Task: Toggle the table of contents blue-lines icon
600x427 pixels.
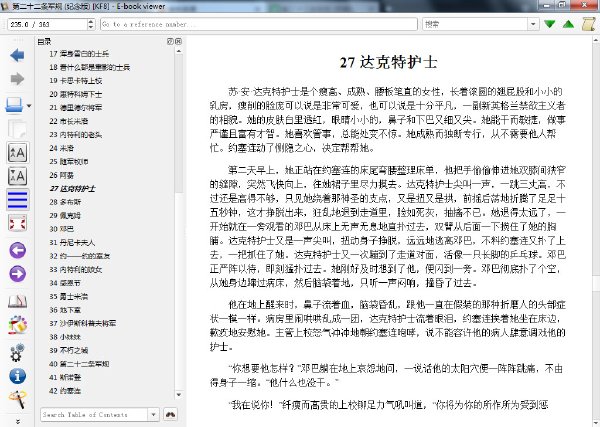Action: coord(17,200)
